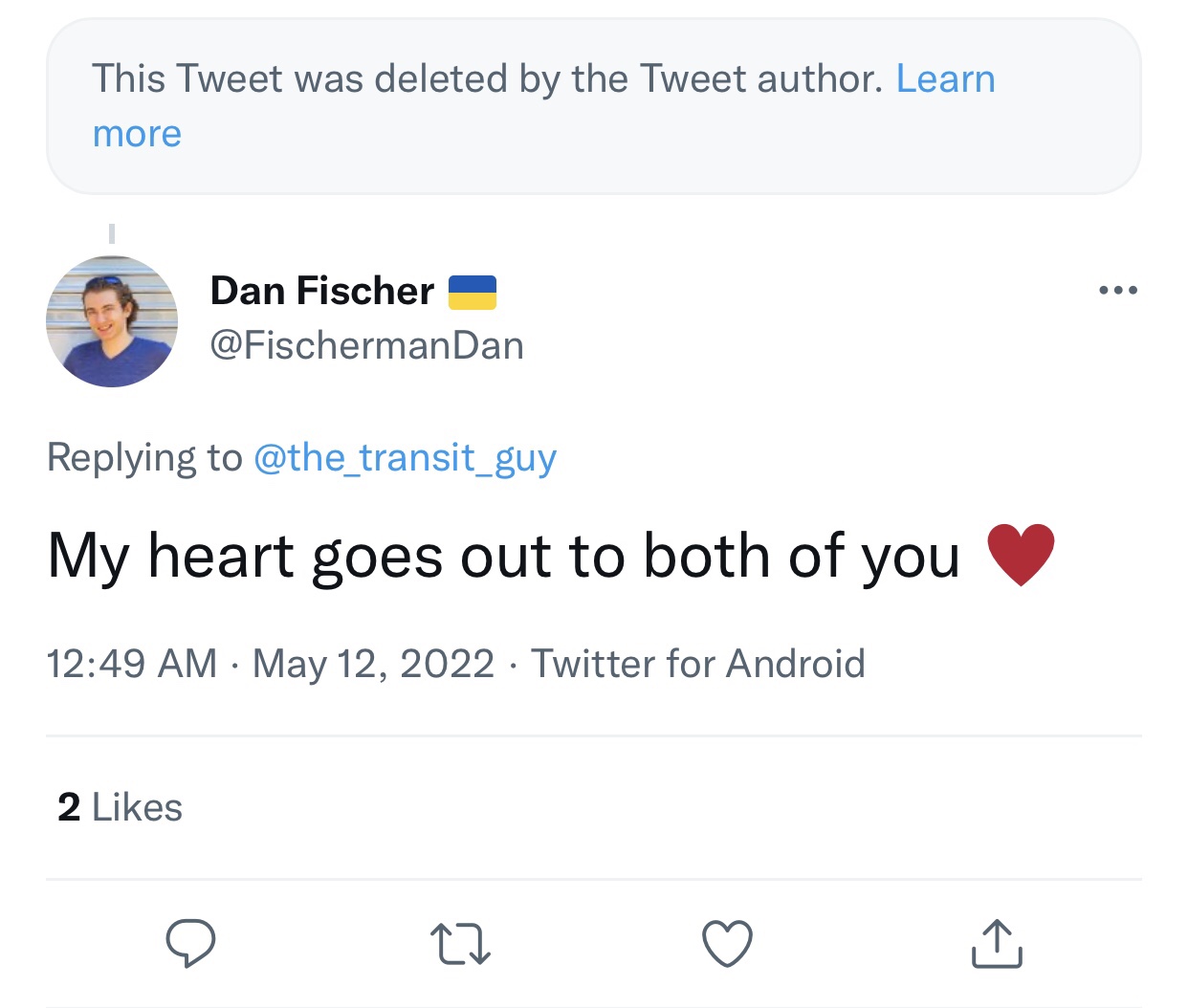Screen dimensions: 1188x1008
Task: Click the reply speech bubble icon
Action: coord(190,943)
